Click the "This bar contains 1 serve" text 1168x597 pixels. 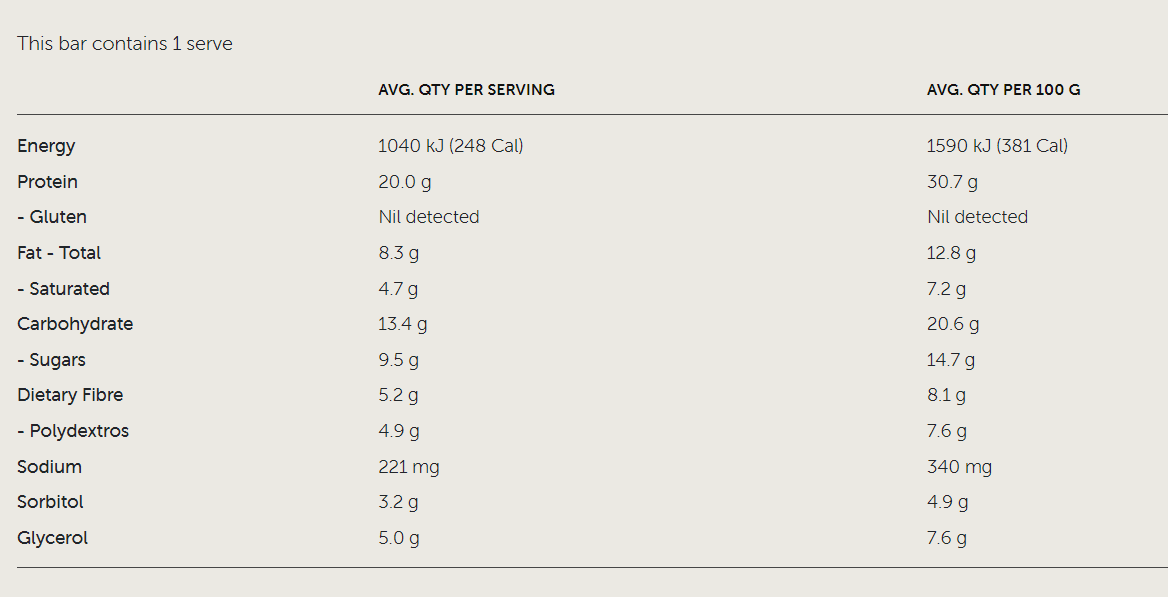125,44
